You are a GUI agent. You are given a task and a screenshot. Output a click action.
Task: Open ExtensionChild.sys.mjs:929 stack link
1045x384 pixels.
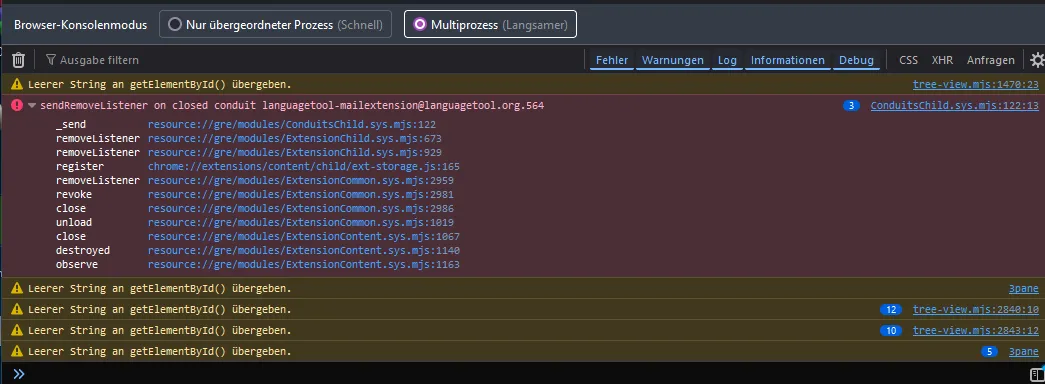[295, 153]
